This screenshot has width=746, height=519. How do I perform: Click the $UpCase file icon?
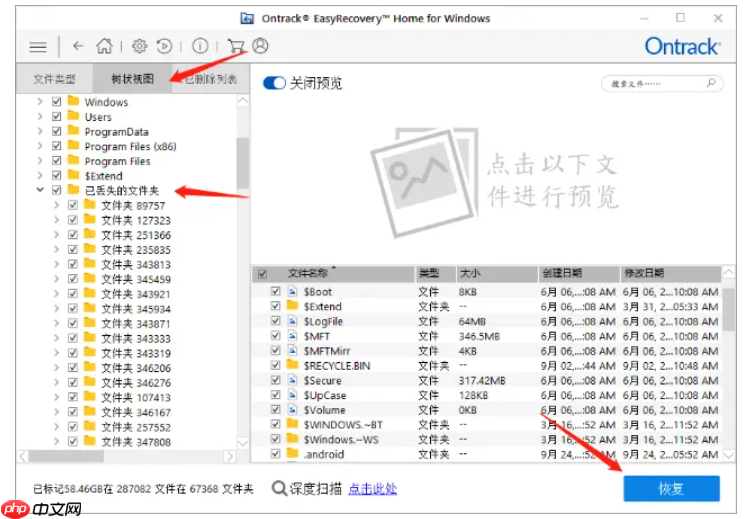point(293,394)
